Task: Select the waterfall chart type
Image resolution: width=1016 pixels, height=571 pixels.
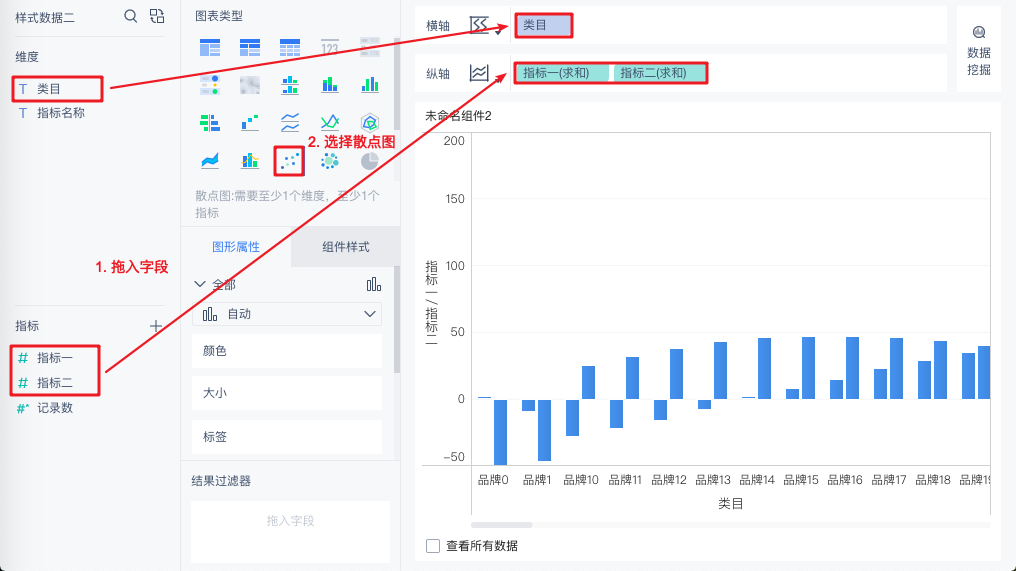Action: click(249, 122)
